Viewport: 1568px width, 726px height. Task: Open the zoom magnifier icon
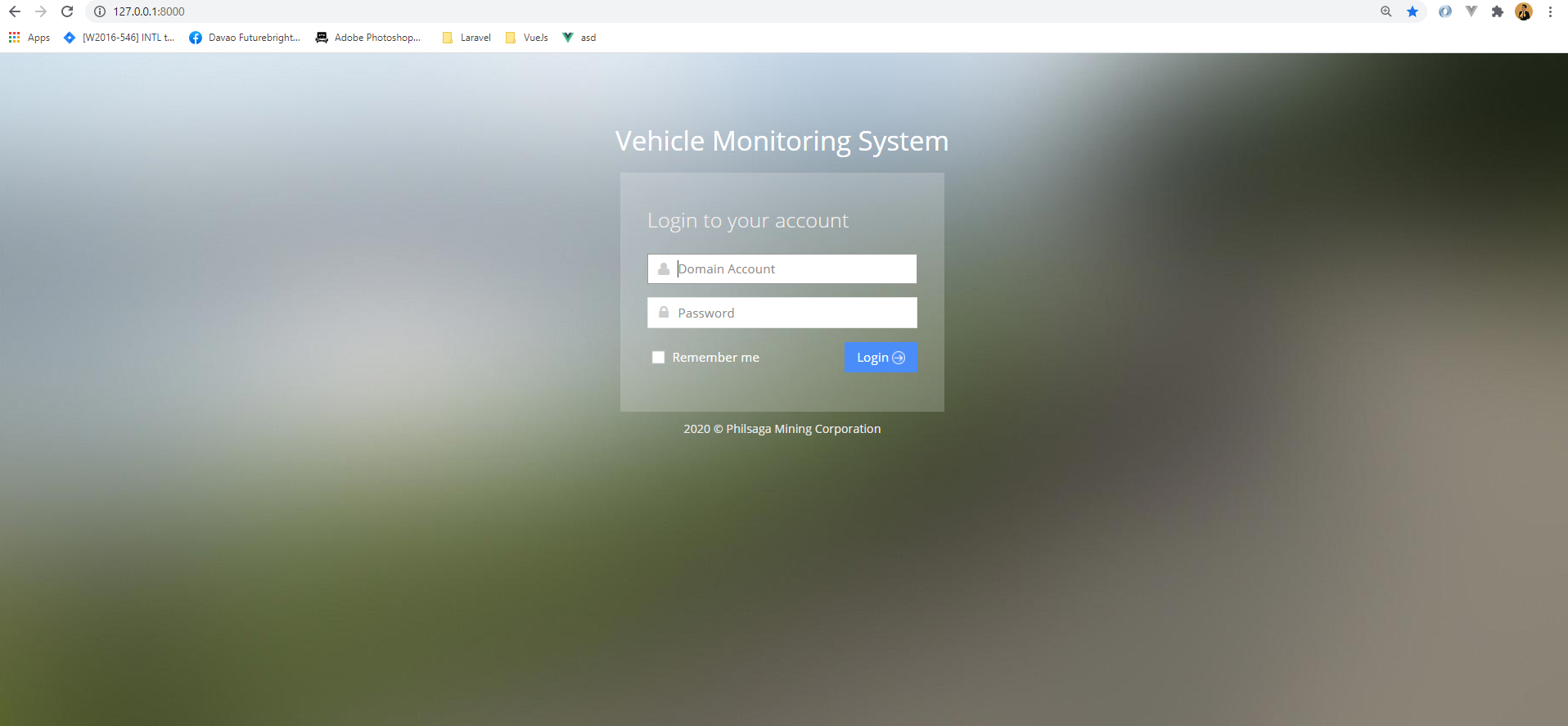[x=1386, y=11]
